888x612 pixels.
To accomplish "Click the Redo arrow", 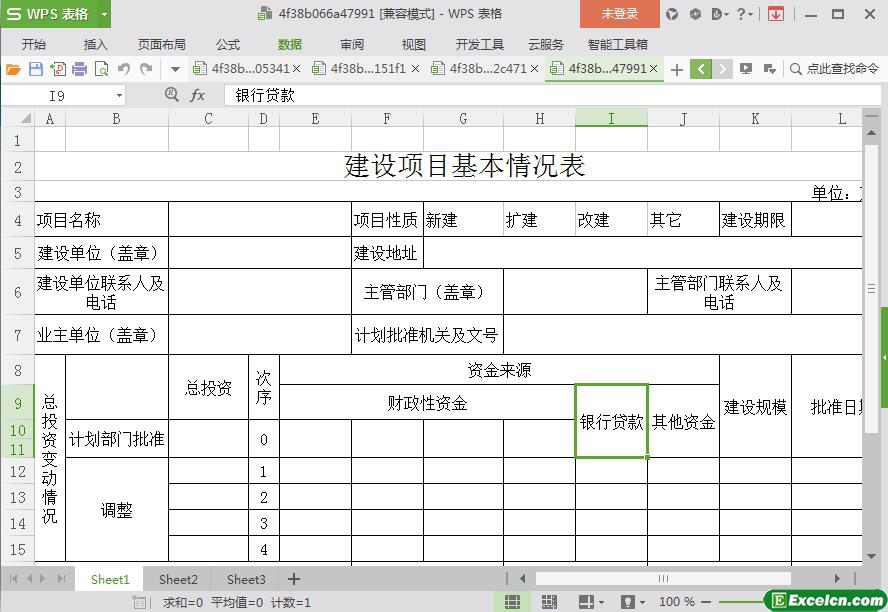I will tap(146, 69).
